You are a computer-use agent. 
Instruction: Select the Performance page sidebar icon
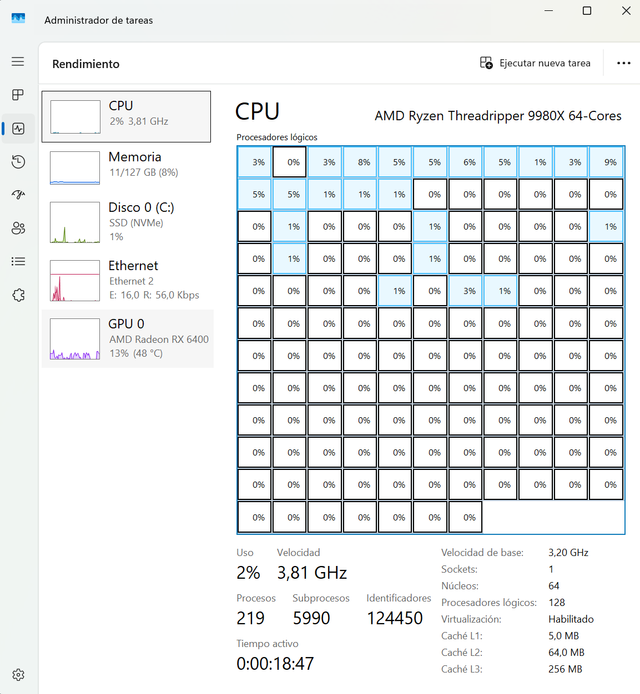coord(18,128)
